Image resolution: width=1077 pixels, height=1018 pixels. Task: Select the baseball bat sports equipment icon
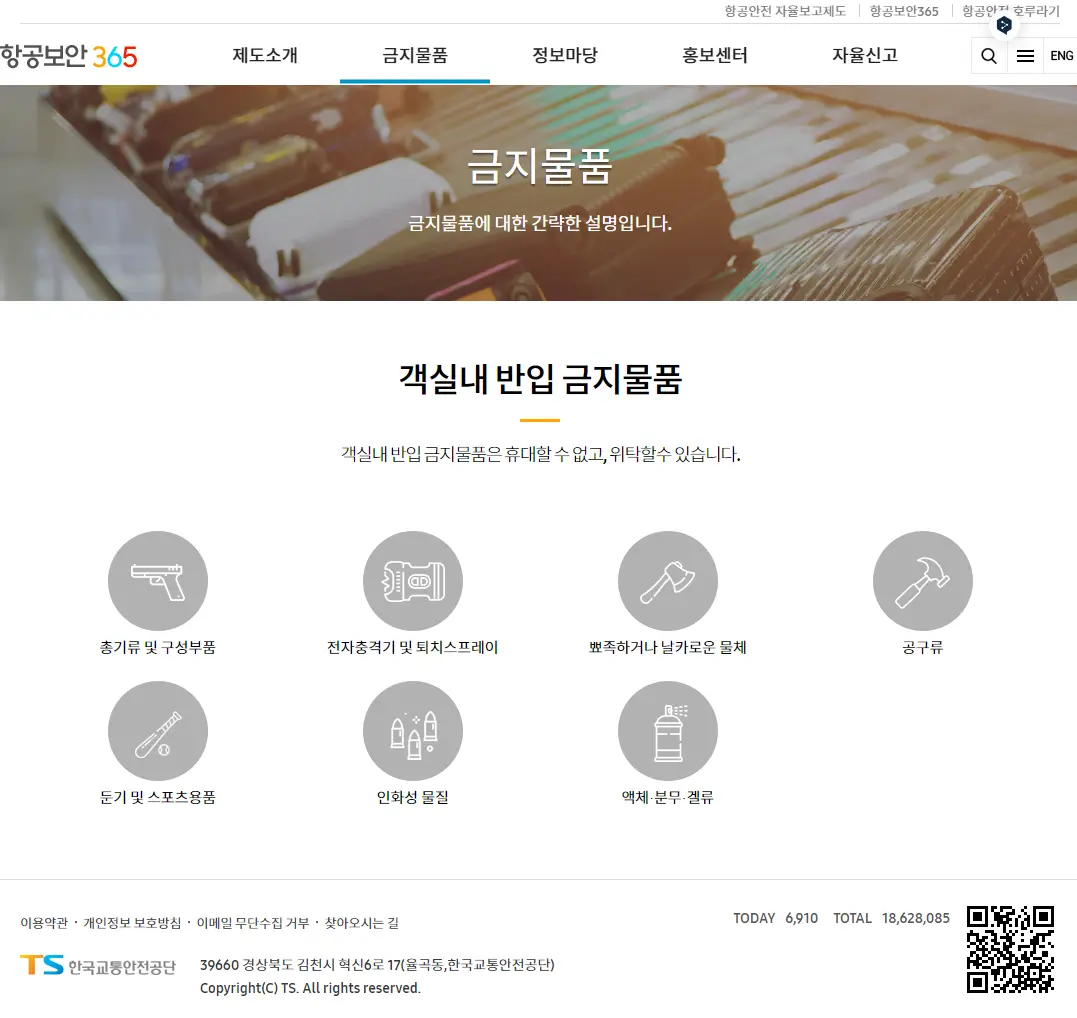[x=157, y=730]
